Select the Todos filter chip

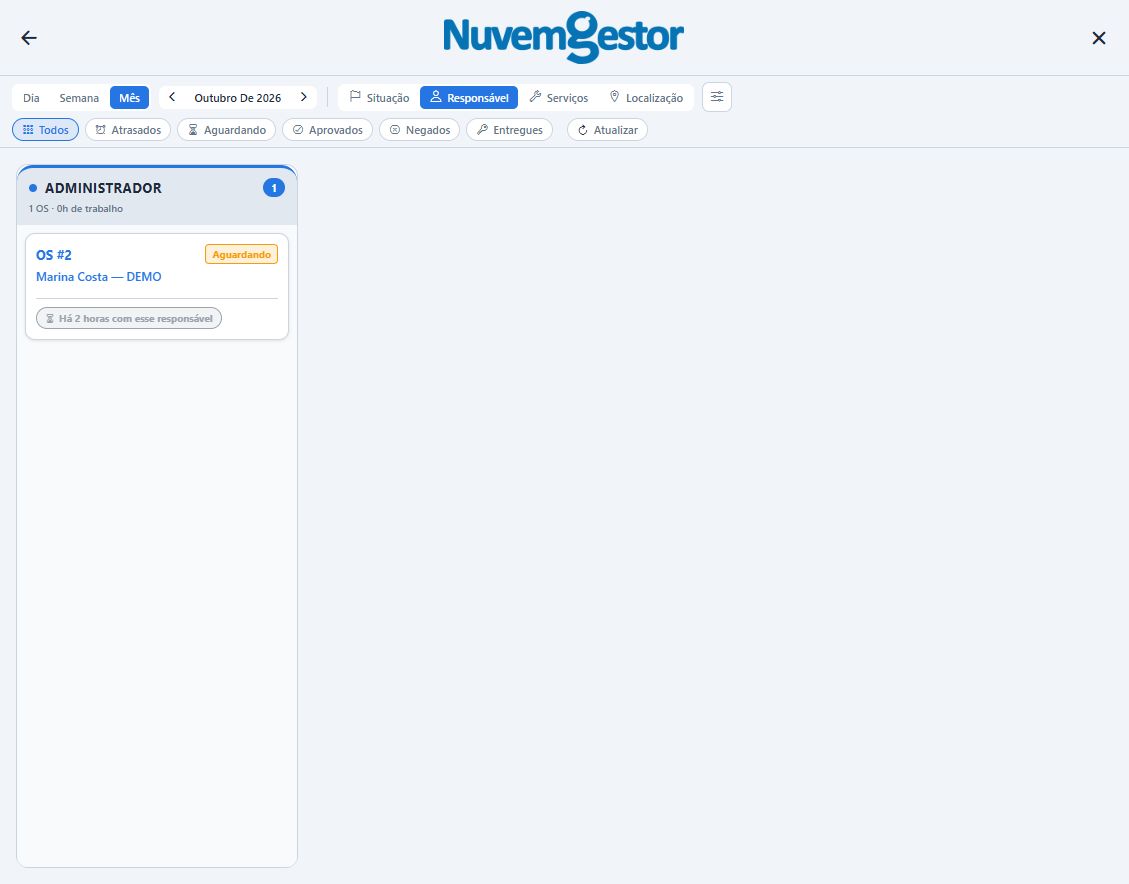[45, 130]
